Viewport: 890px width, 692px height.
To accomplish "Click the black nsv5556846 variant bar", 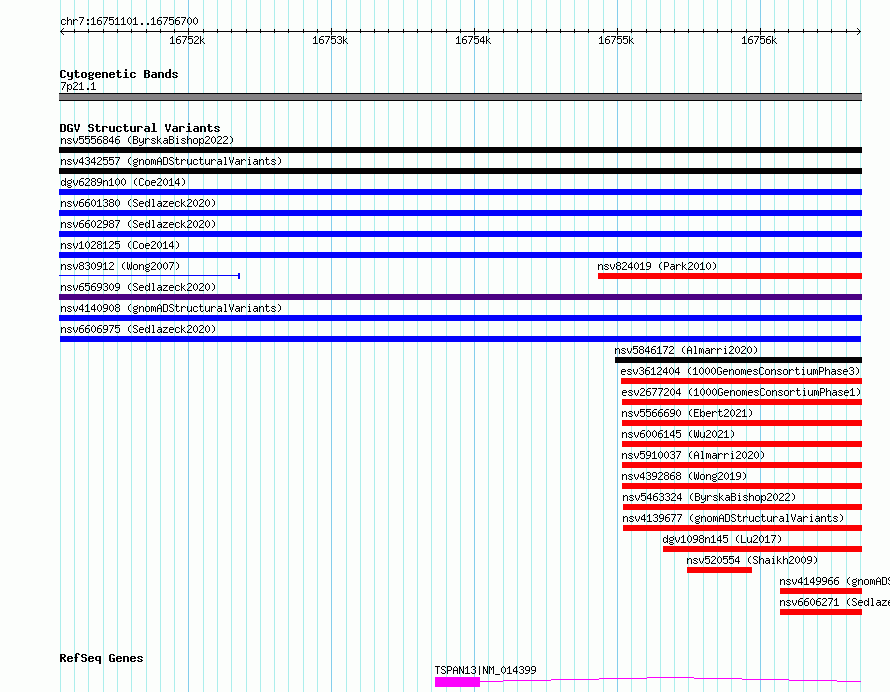I will click(460, 150).
